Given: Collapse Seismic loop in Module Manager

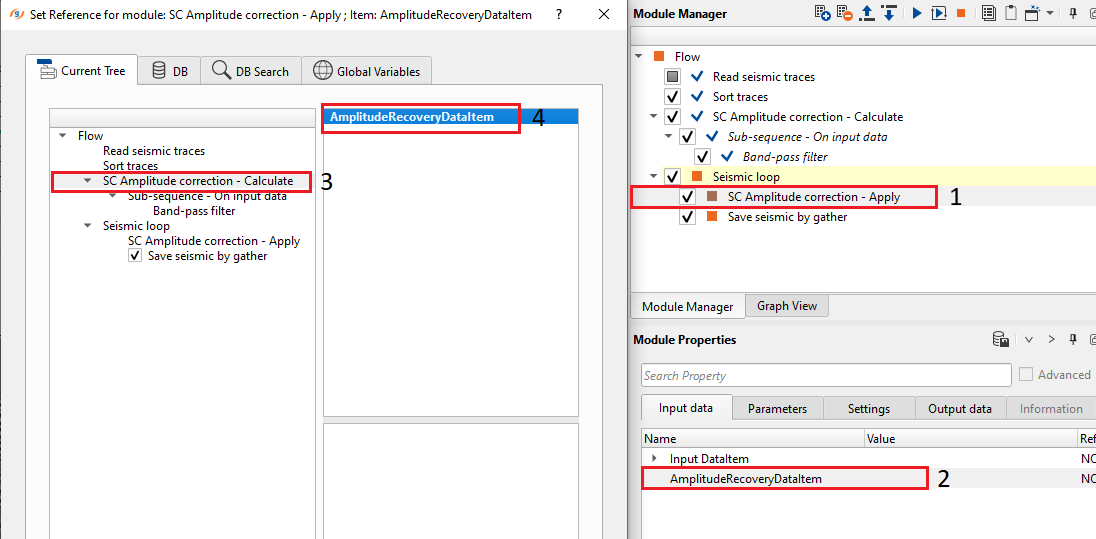Looking at the screenshot, I should [654, 177].
